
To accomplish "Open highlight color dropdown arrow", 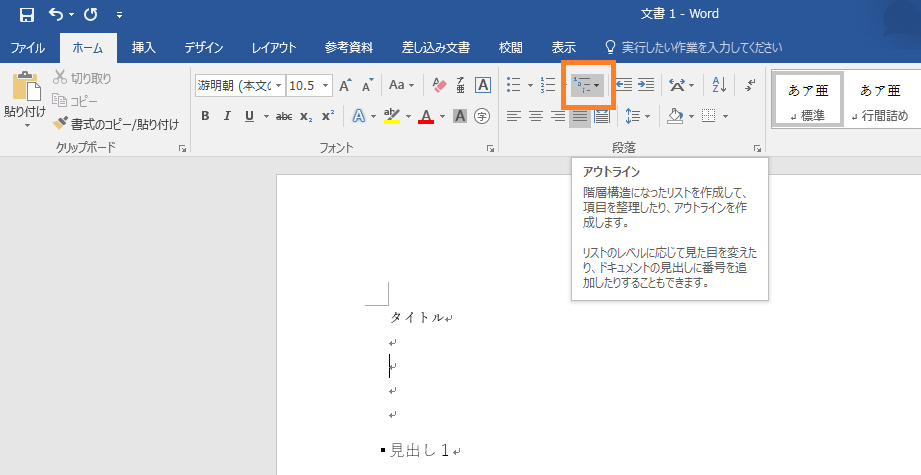I will click(x=408, y=117).
